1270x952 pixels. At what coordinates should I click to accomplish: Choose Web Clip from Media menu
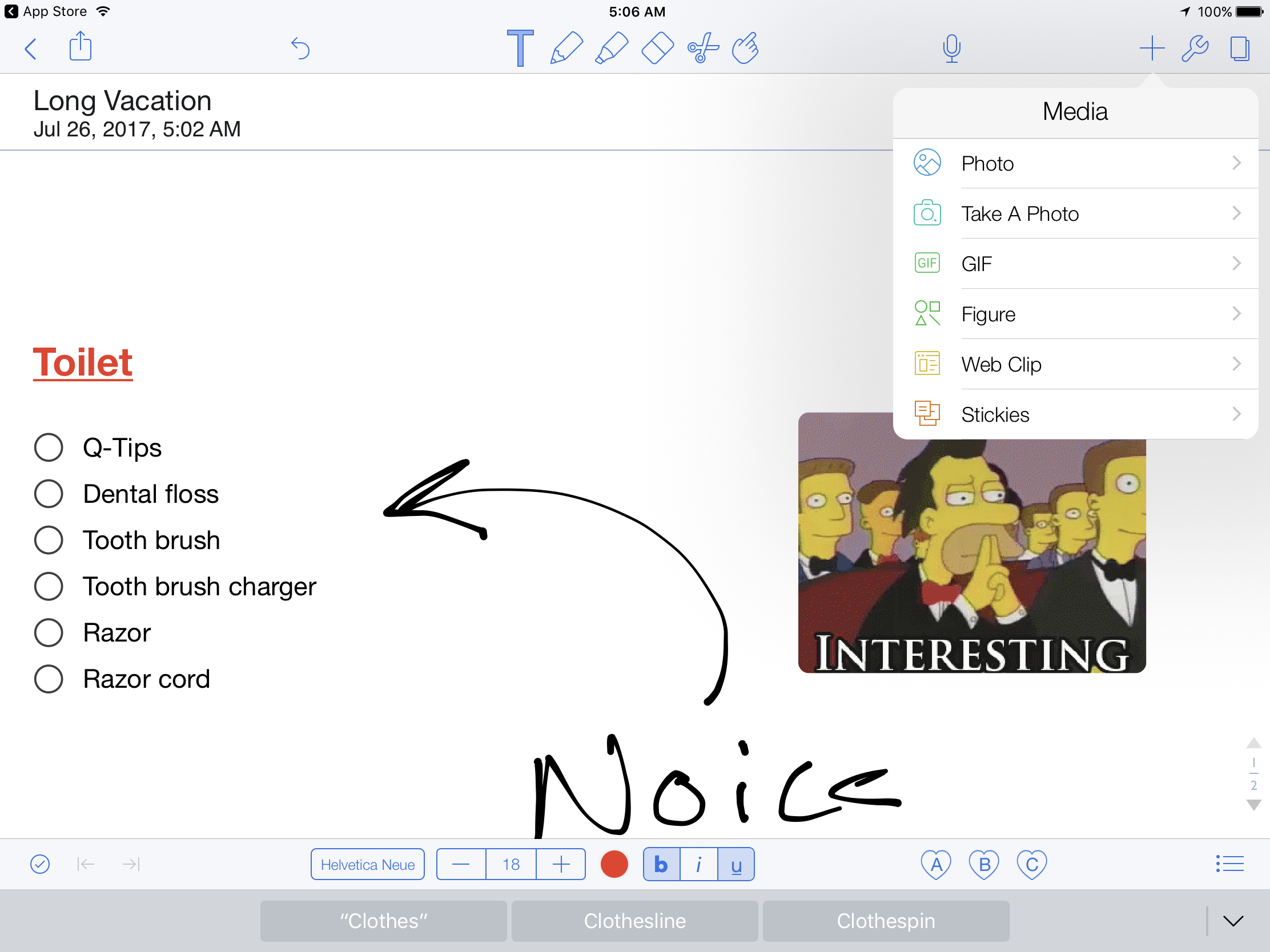point(1076,364)
